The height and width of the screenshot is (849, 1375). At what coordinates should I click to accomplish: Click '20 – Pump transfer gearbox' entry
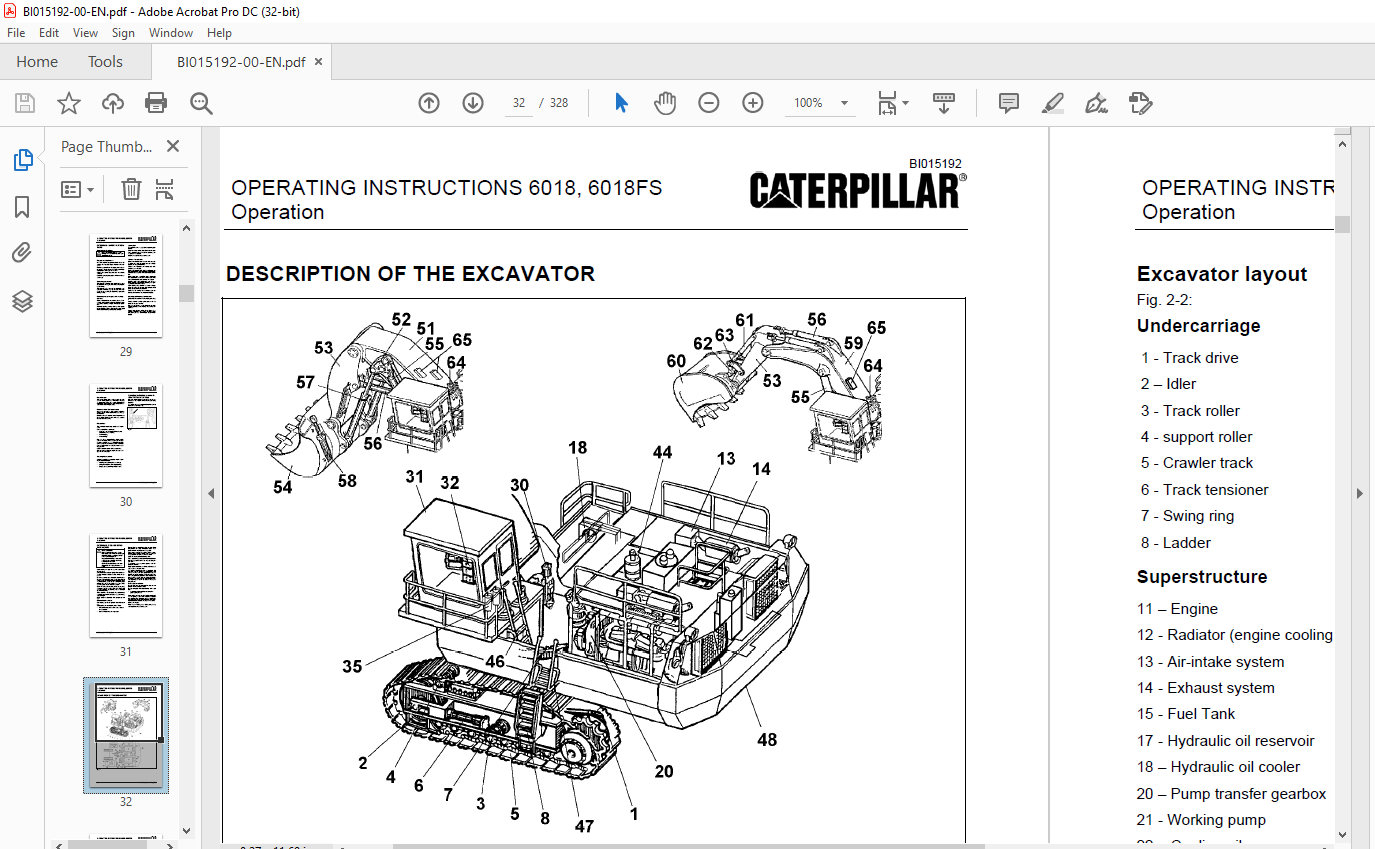click(1231, 794)
